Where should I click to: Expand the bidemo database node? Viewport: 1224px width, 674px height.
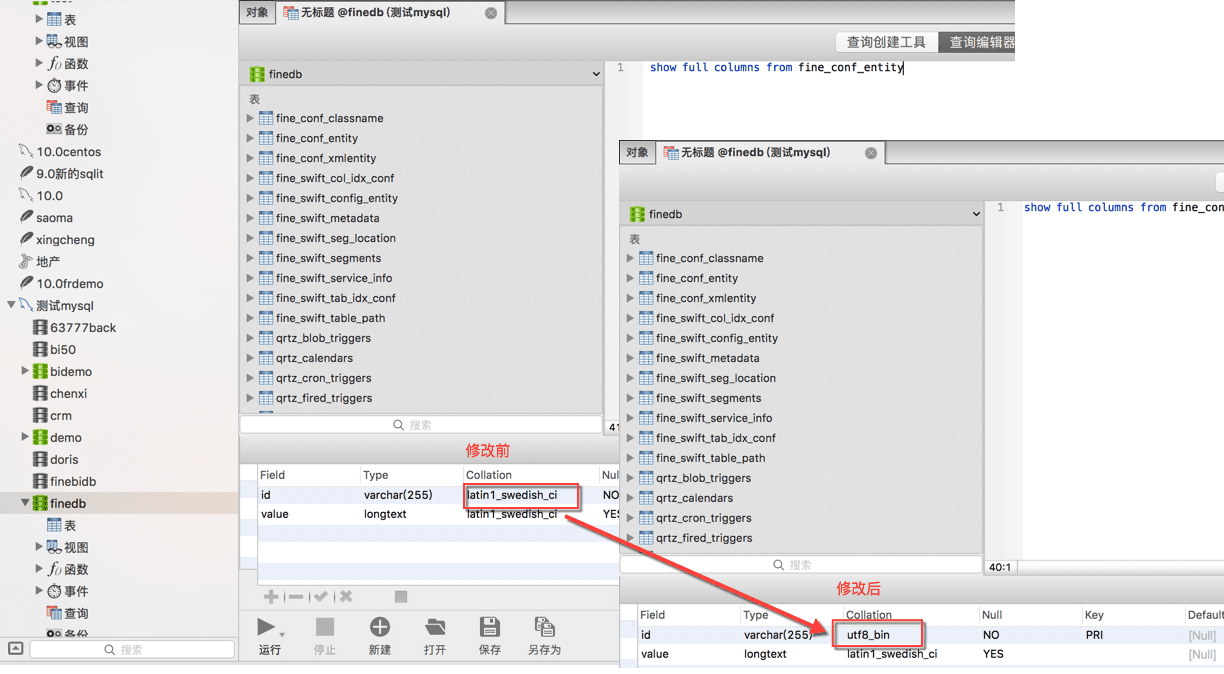(x=25, y=372)
